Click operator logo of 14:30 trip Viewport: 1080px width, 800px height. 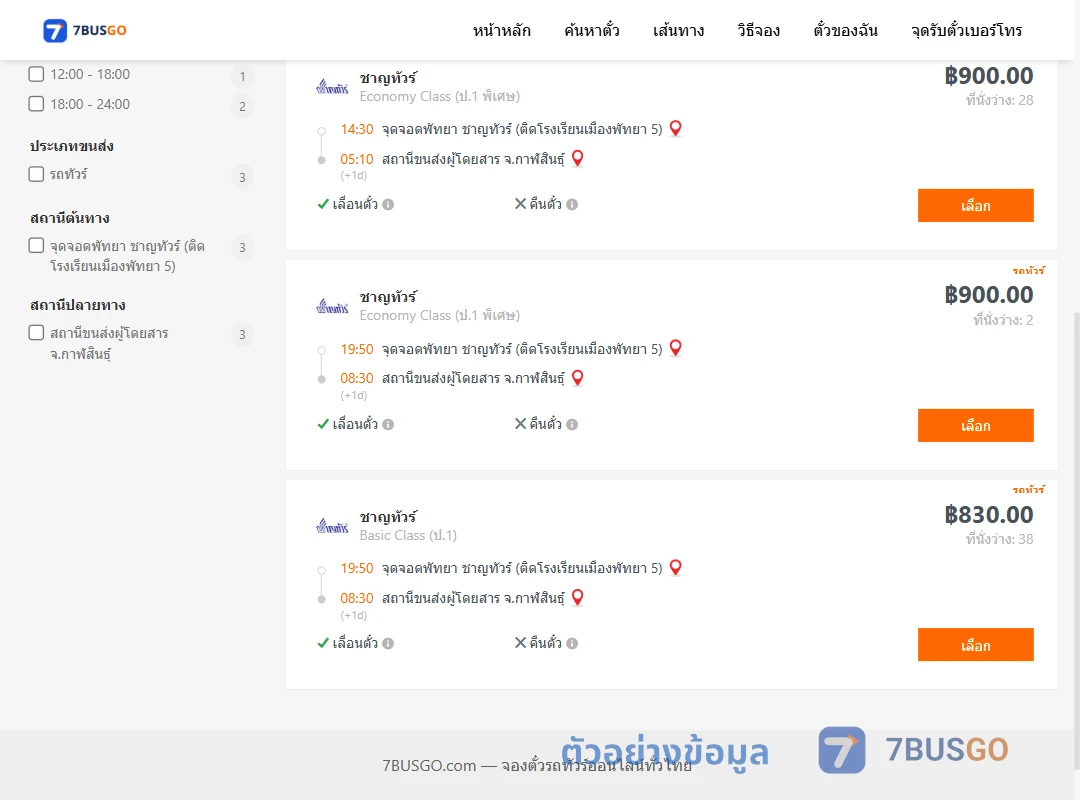[x=332, y=87]
